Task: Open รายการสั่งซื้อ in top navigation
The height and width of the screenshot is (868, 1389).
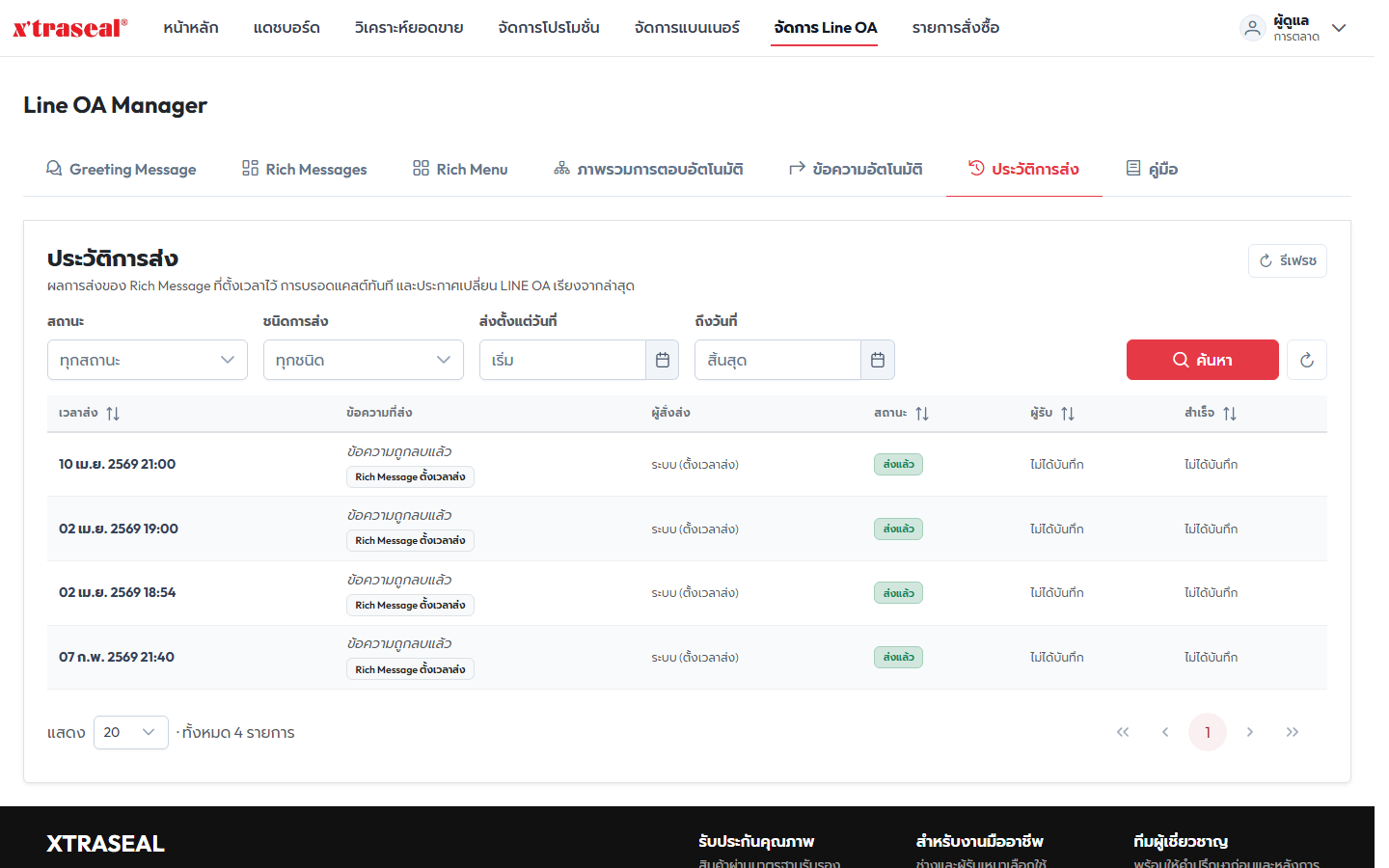Action: (956, 28)
